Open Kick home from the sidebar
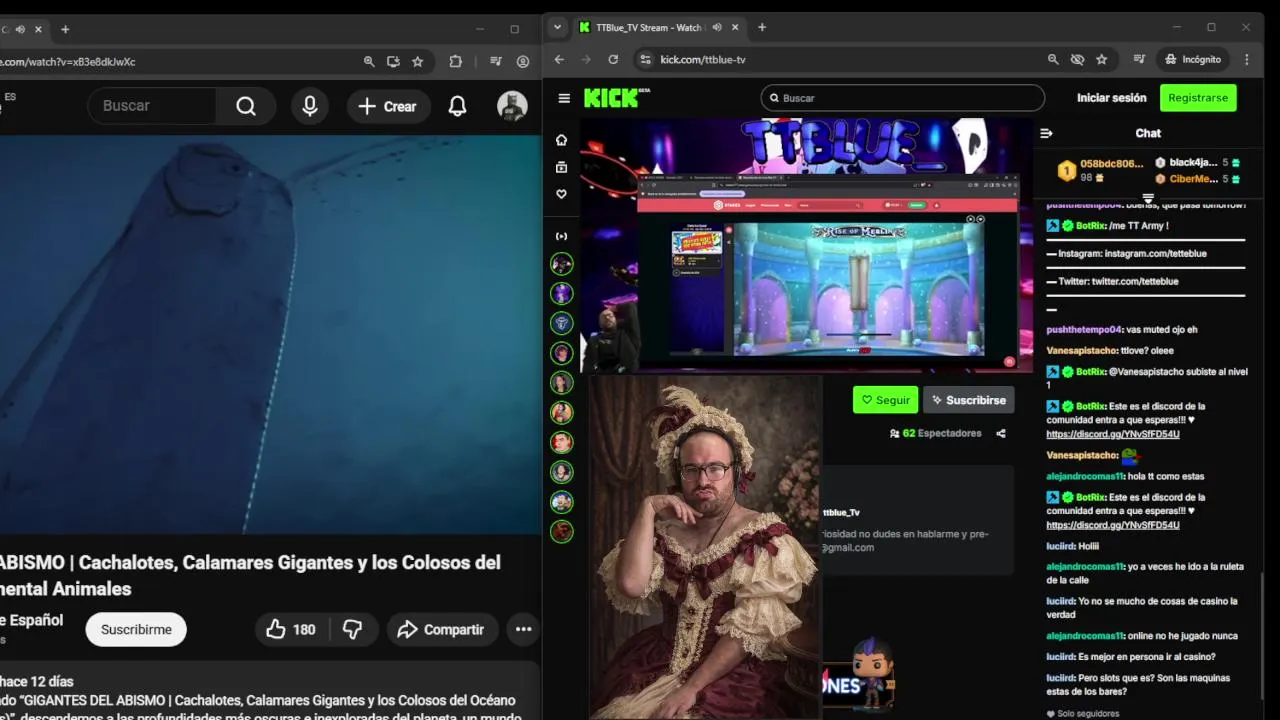The height and width of the screenshot is (720, 1280). pyautogui.click(x=562, y=140)
